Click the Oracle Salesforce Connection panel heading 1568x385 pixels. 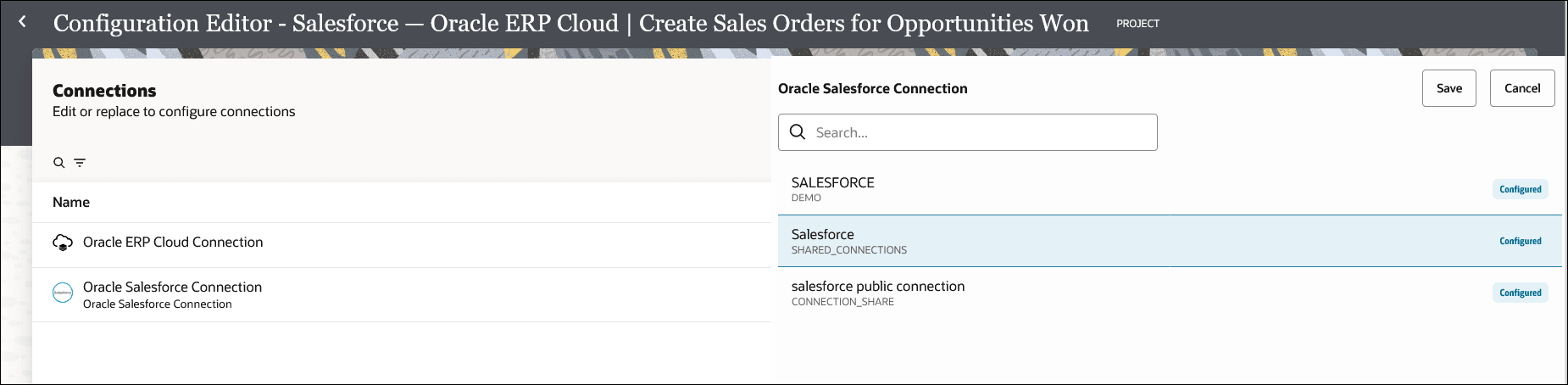click(872, 88)
